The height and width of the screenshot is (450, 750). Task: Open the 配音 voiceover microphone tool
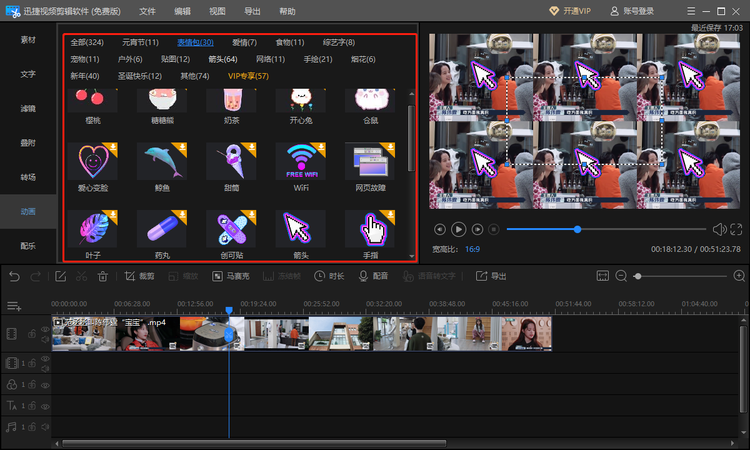(374, 276)
